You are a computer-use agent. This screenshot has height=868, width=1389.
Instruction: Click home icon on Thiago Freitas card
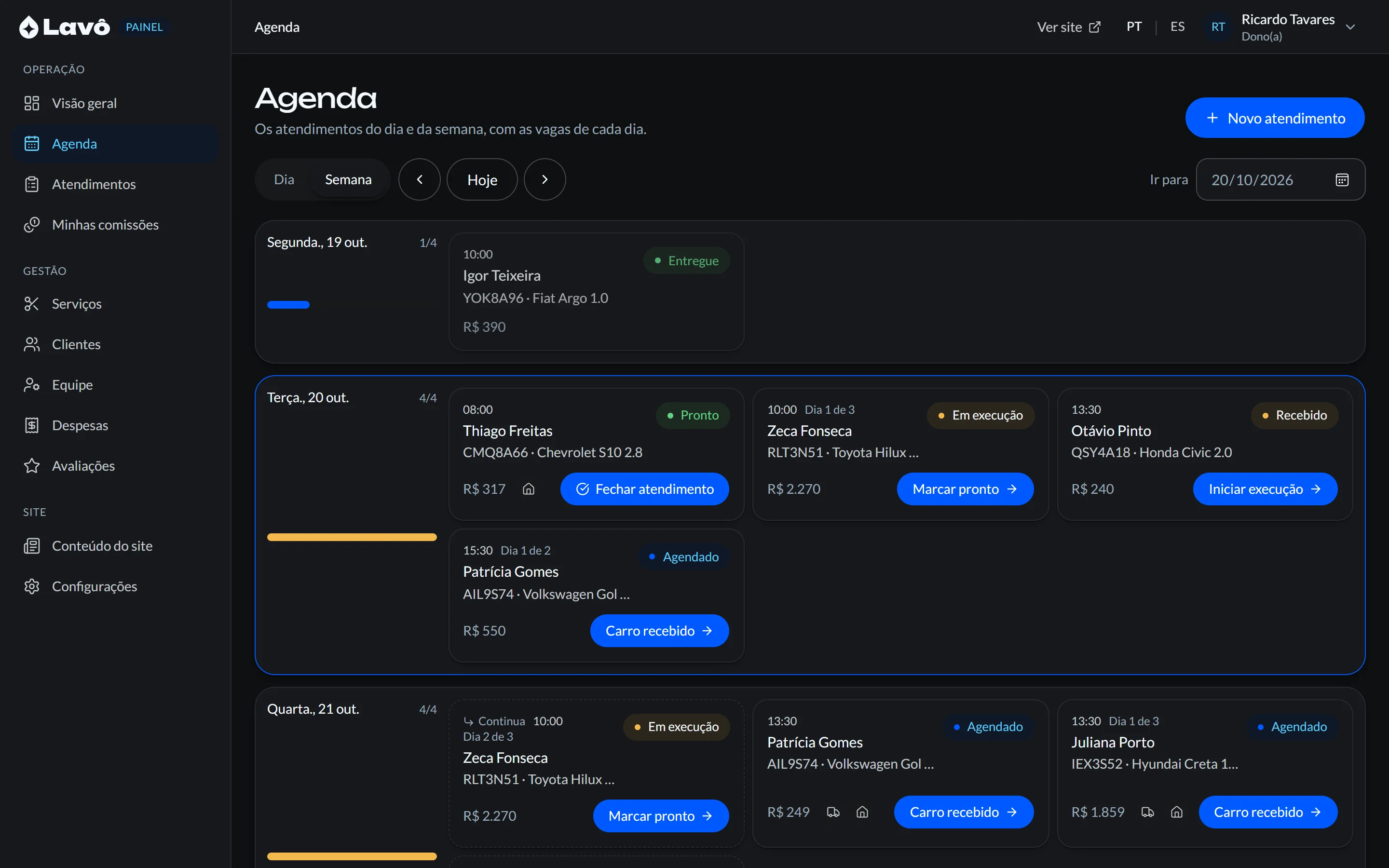click(x=529, y=489)
